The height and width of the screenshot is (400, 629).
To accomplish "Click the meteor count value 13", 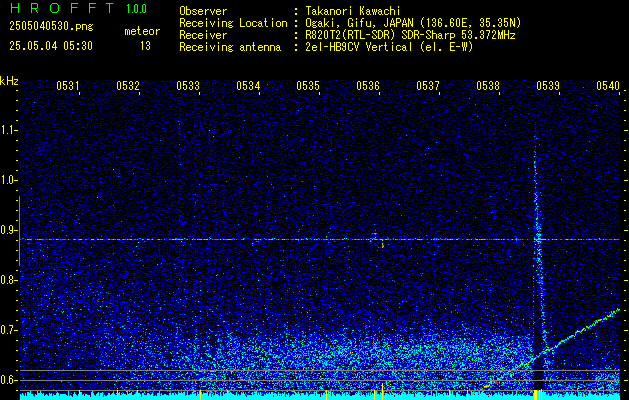I will (145, 46).
